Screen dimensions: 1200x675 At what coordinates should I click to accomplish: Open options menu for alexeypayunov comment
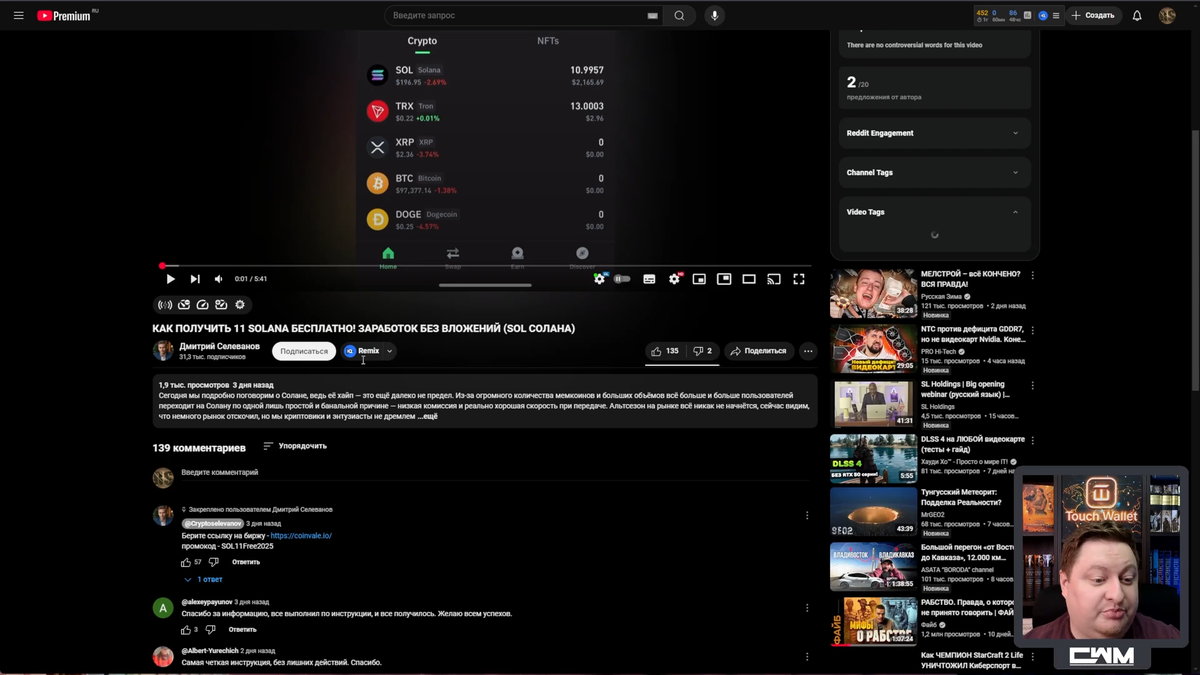[807, 608]
